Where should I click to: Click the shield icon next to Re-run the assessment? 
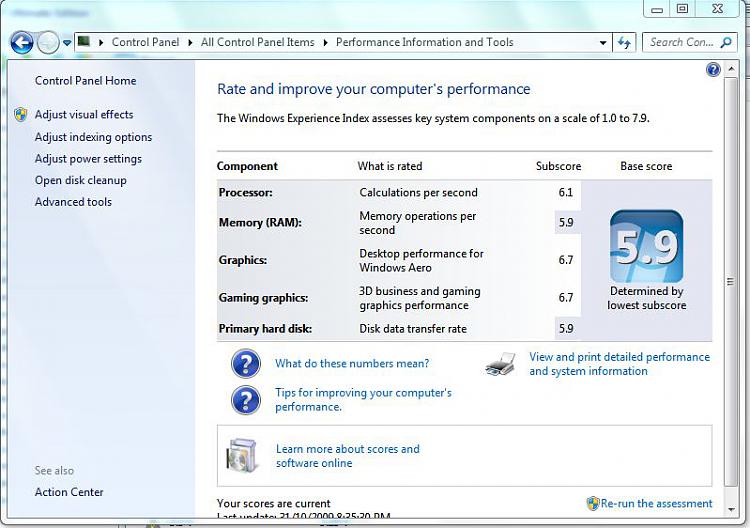[593, 503]
